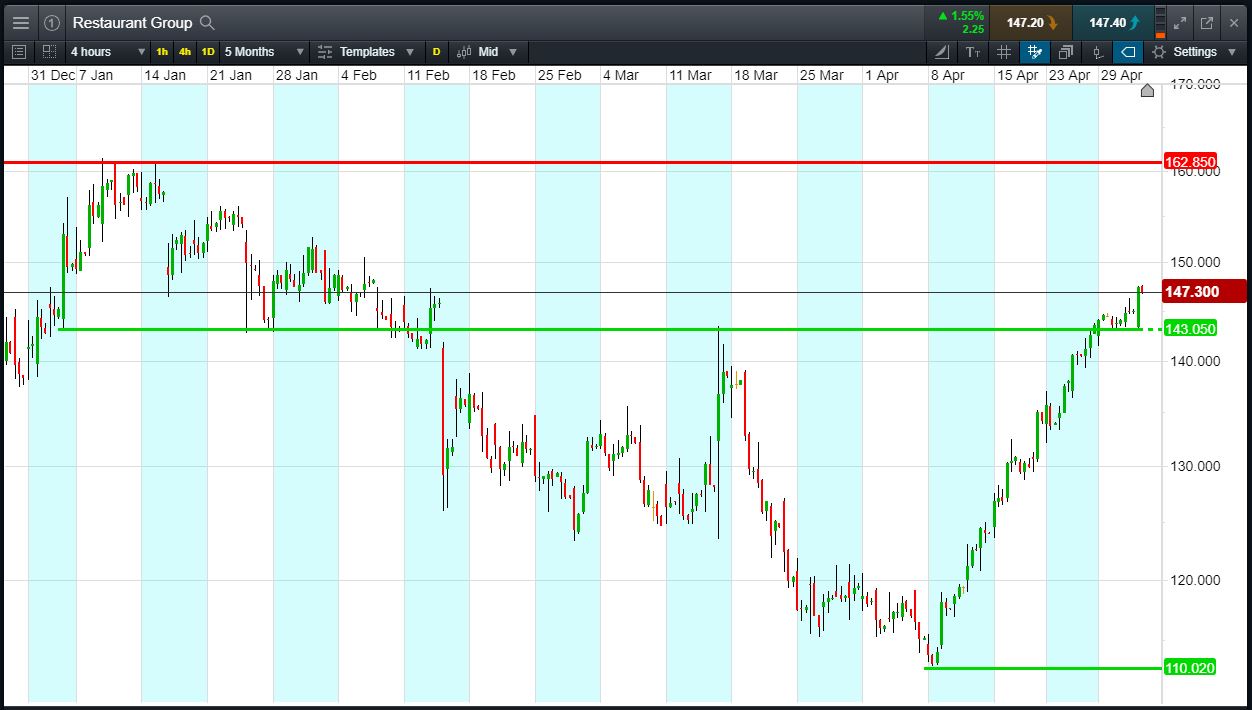Image resolution: width=1252 pixels, height=710 pixels.
Task: Click the sell price 147.20 button
Action: [x=1029, y=22]
